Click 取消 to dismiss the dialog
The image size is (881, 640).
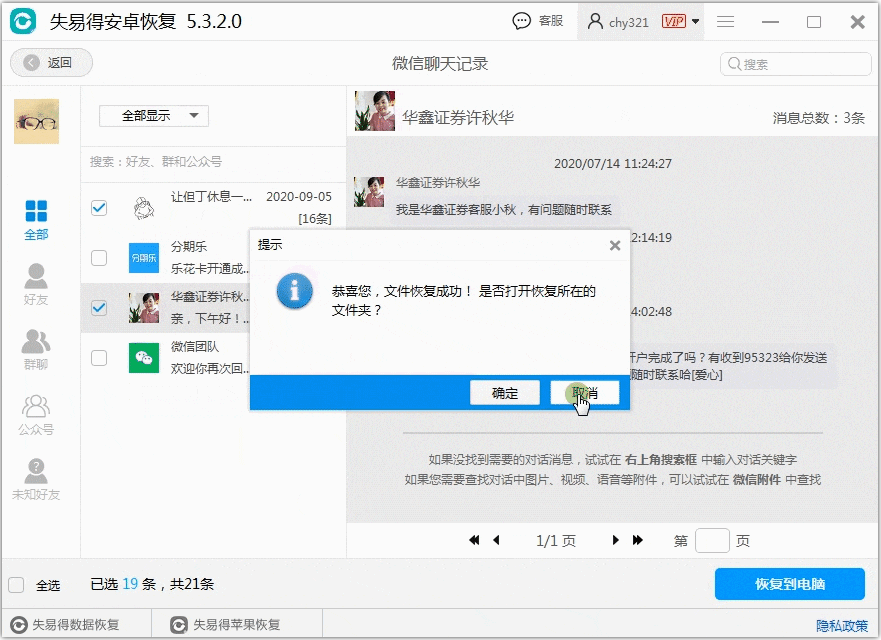click(585, 393)
